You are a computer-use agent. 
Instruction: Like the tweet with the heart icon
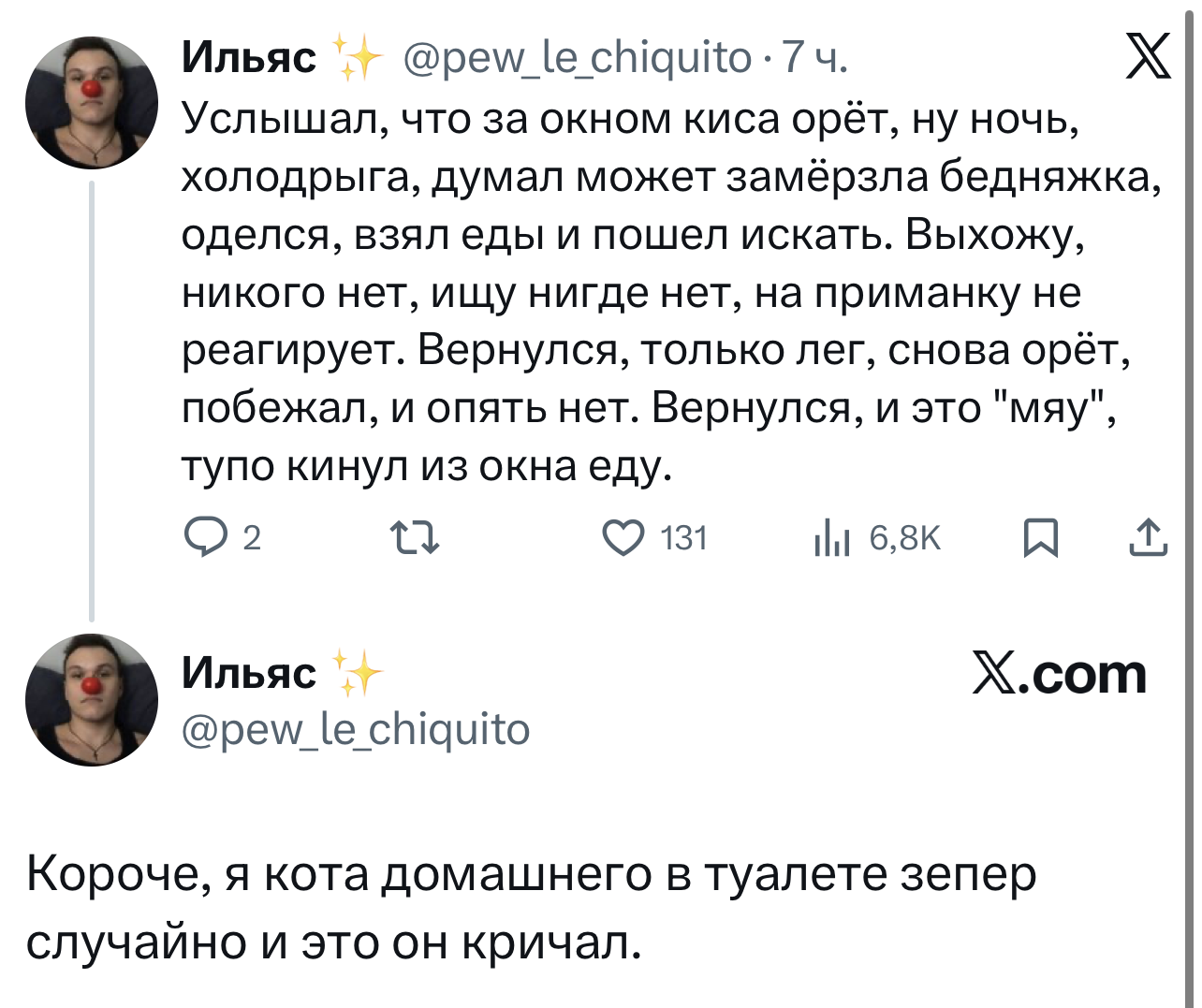tap(622, 538)
